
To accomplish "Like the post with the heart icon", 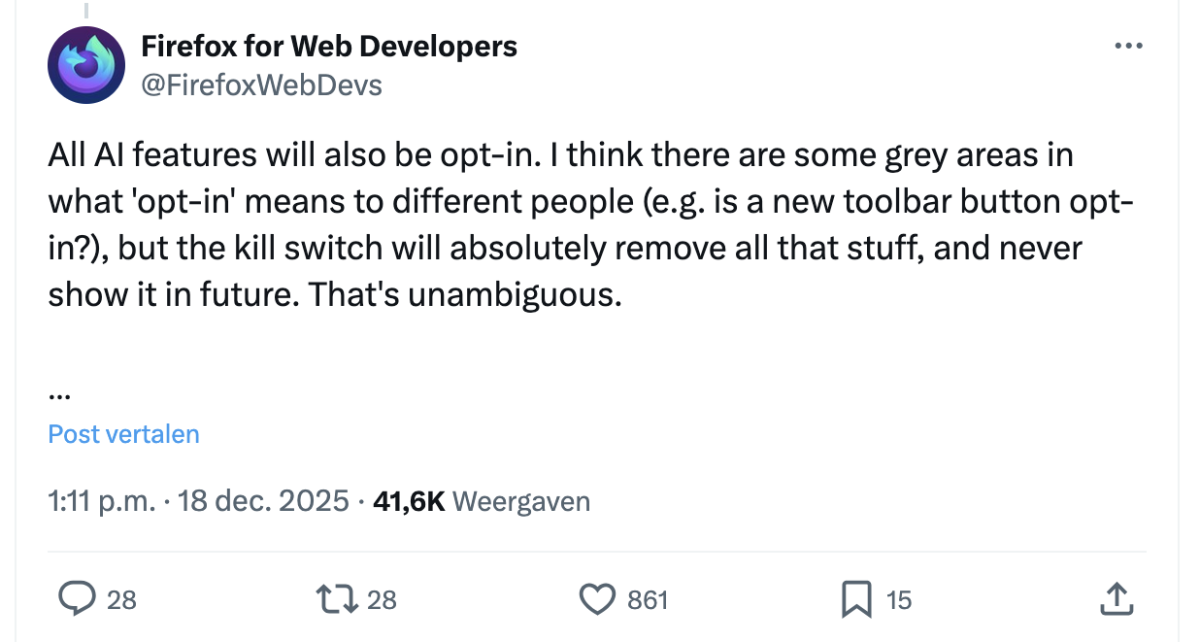I will (x=598, y=598).
